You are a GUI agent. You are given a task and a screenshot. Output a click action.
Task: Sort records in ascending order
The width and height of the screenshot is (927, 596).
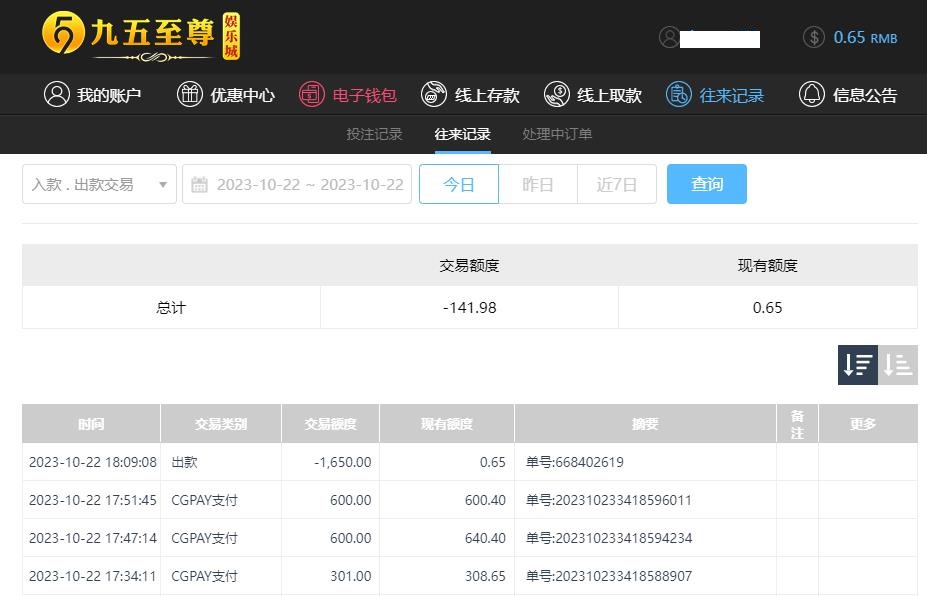(898, 365)
